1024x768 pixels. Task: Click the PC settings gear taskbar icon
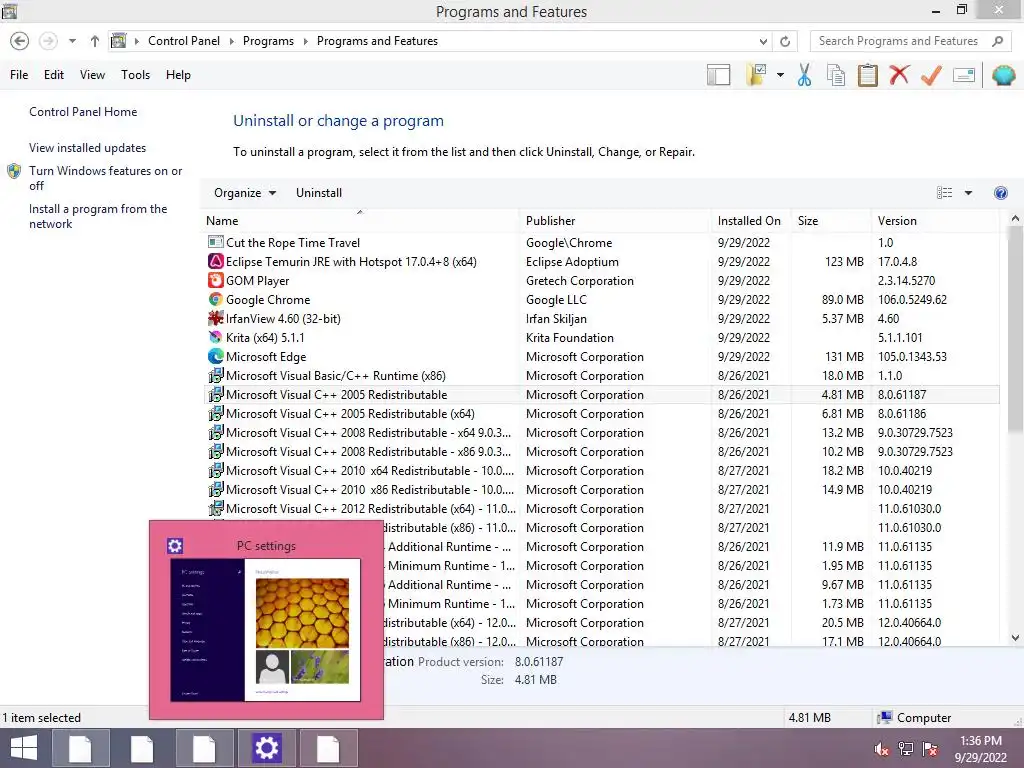[x=266, y=748]
